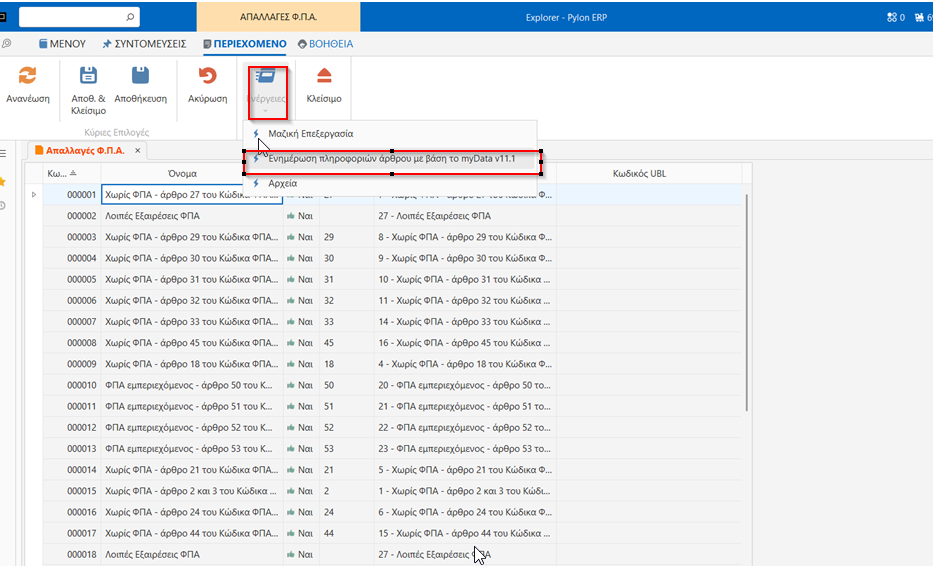936x566 pixels.
Task: Click the Ανανέωση refresh icon
Action: [28, 77]
